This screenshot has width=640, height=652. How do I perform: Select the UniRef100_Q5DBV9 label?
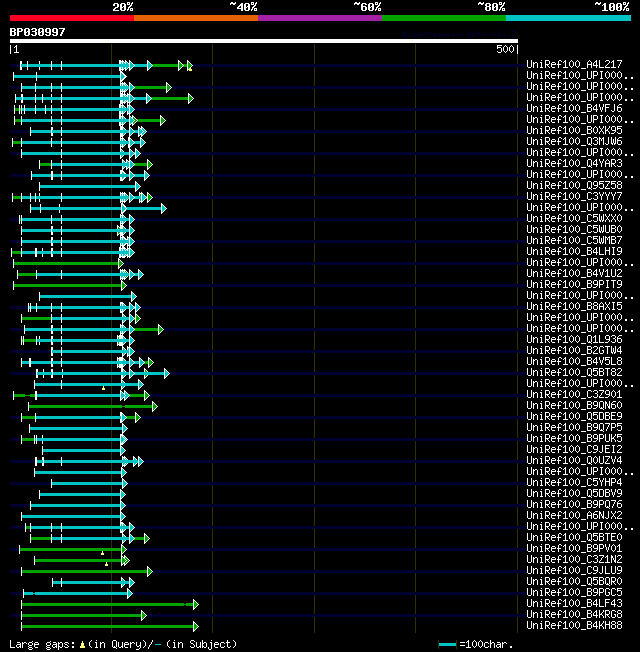click(574, 494)
